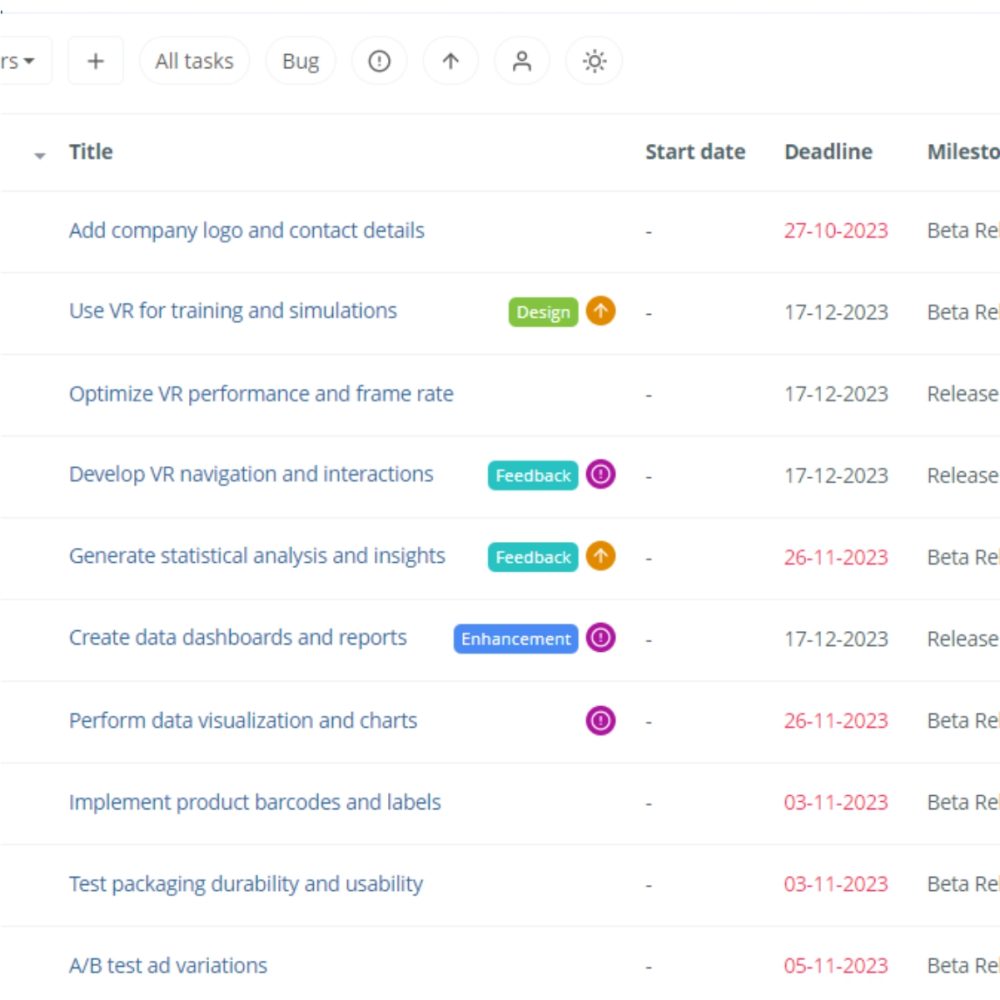1000x1000 pixels.
Task: Click the blue Enhancement label
Action: pyautogui.click(x=516, y=639)
